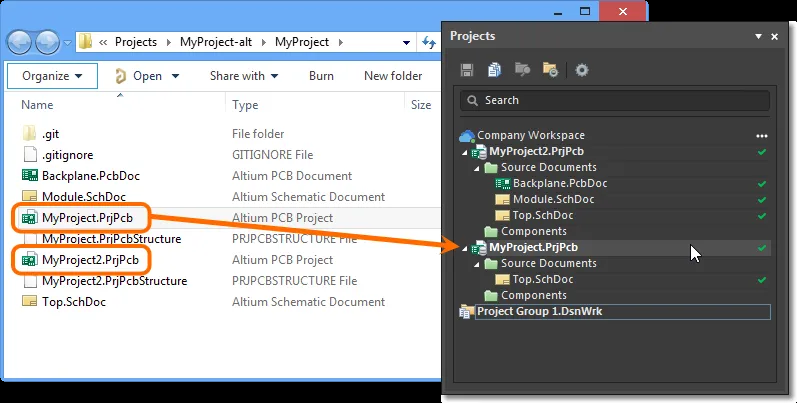Open the recent locations dropdown beside Forward
Image resolution: width=797 pixels, height=403 pixels.
click(68, 43)
